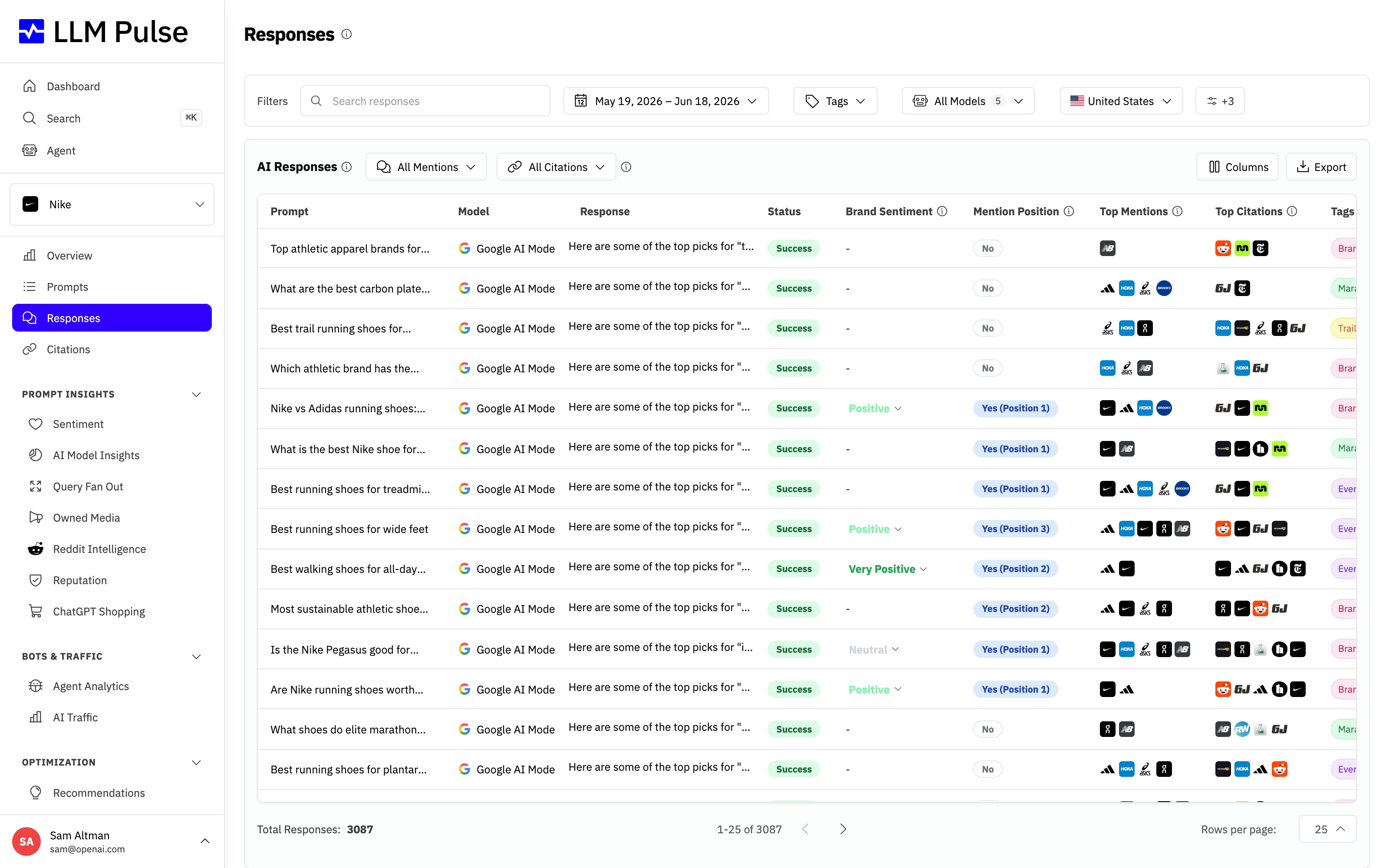Viewport: 1389px width, 868px height.
Task: Open the Dashboard home icon
Action: click(29, 86)
